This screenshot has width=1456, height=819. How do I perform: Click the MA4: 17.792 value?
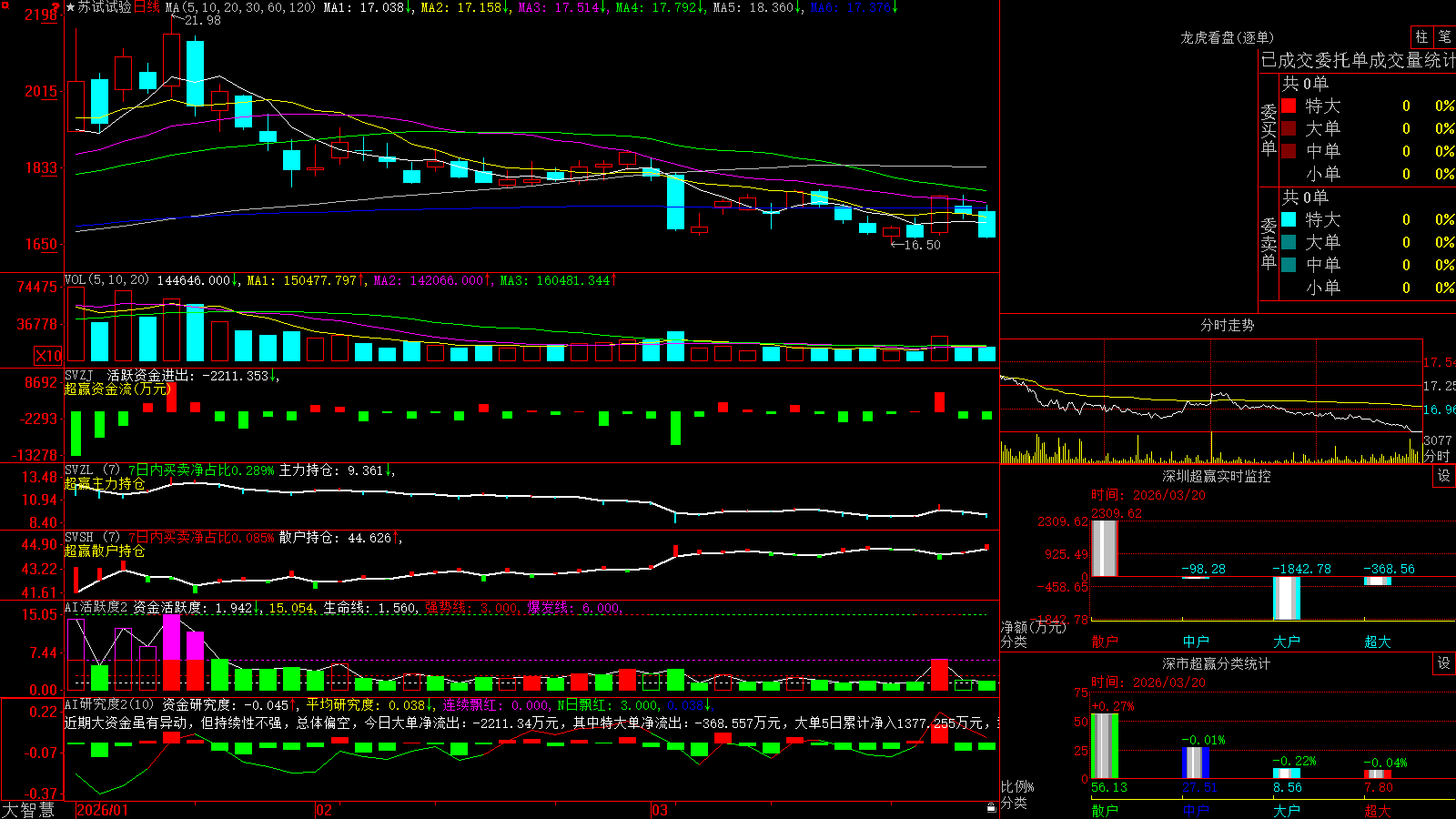pos(659,7)
